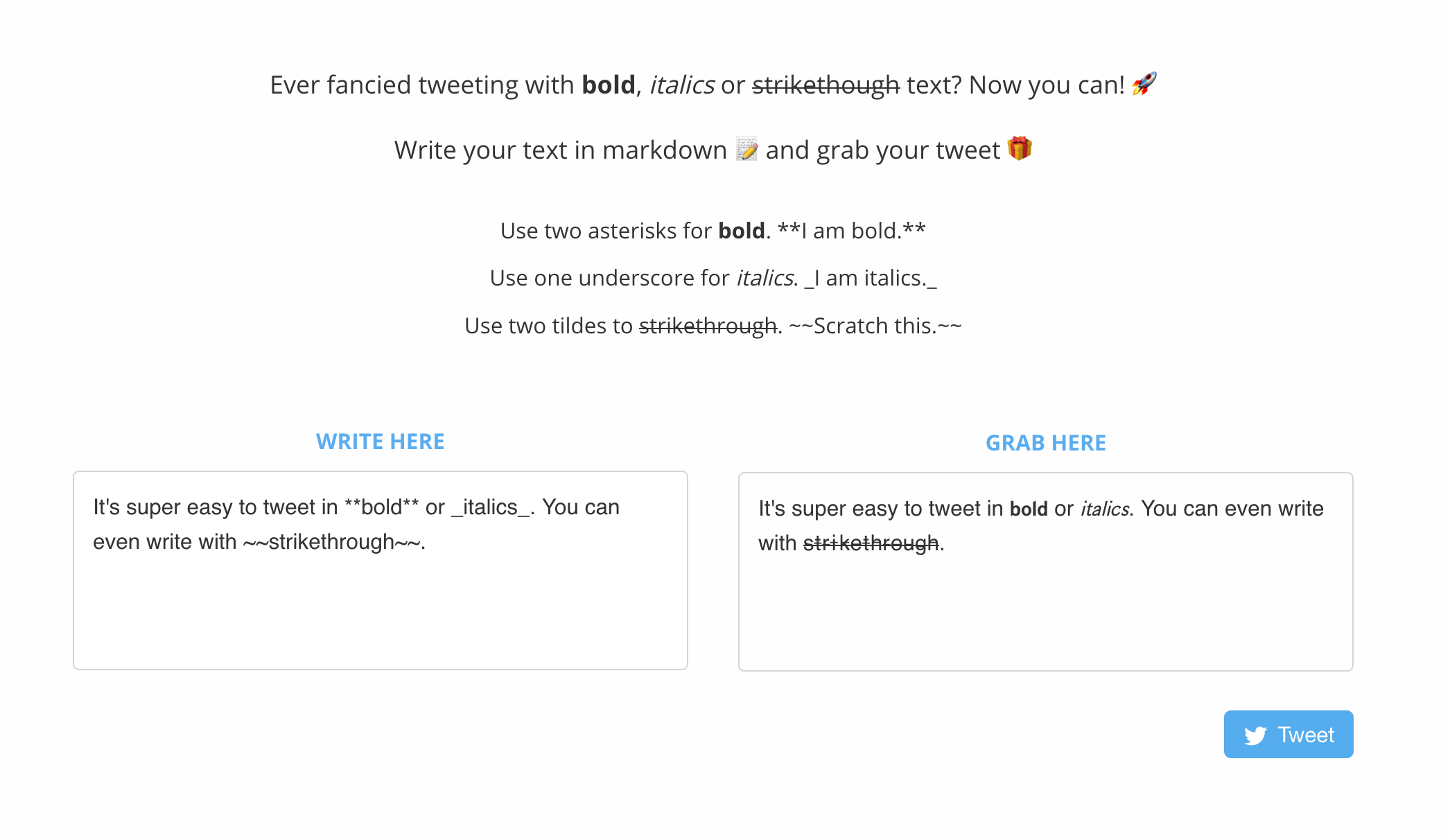
Task: Click the gift emoji after grab your tweet
Action: tap(1019, 149)
